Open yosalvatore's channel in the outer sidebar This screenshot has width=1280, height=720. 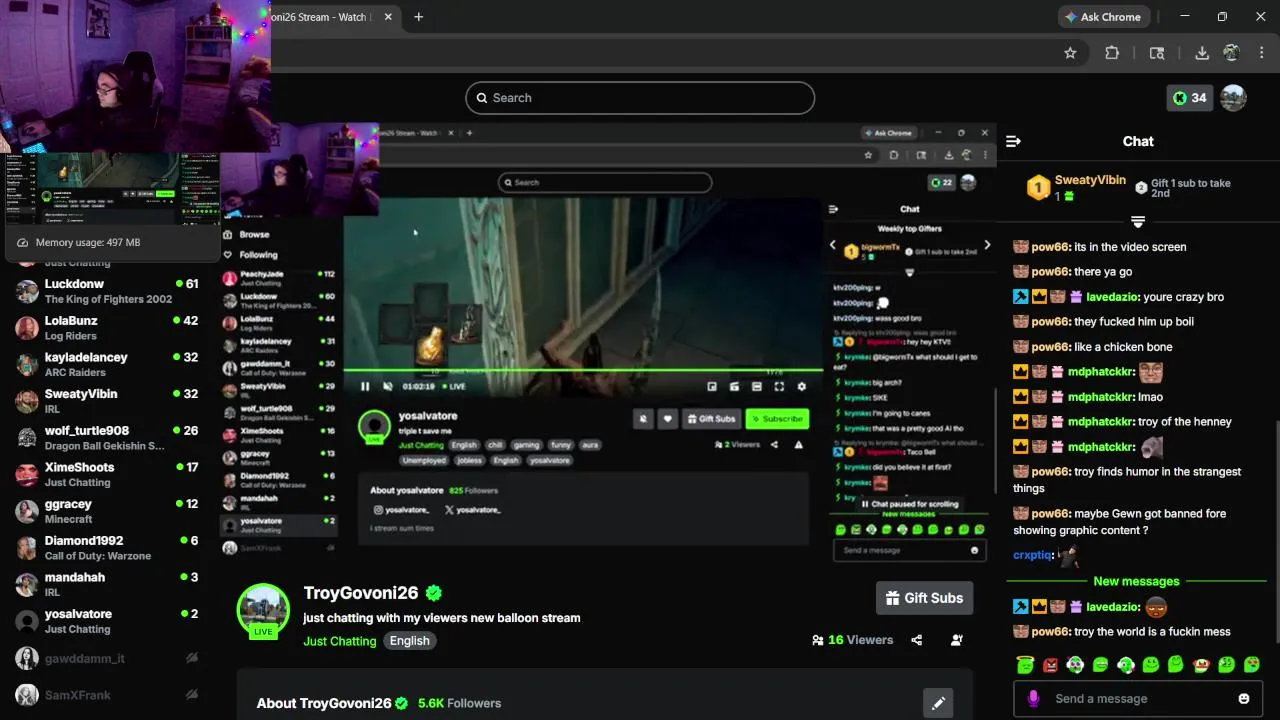click(x=108, y=621)
